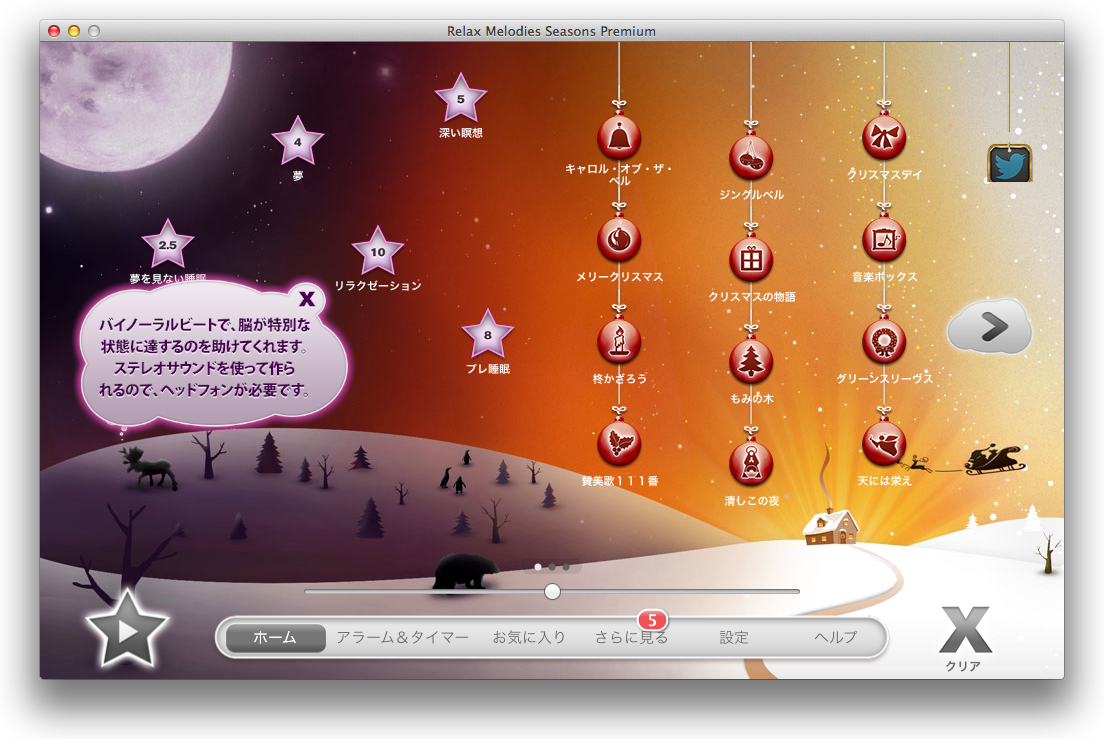Open the さらに見る tab
Viewport: 1104px width, 739px height.
pos(631,638)
